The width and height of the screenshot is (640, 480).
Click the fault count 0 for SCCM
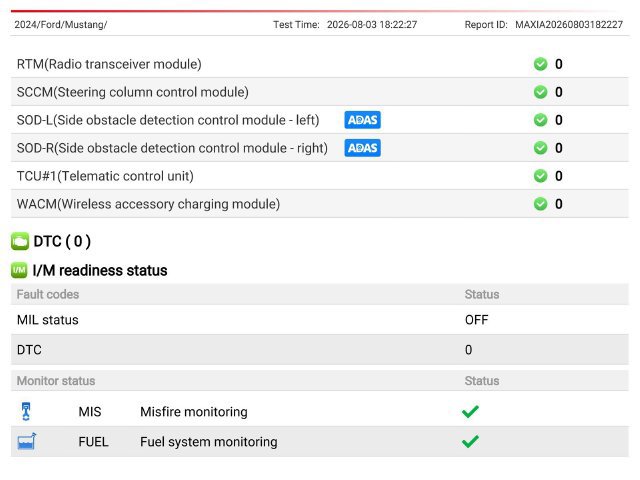coord(559,92)
